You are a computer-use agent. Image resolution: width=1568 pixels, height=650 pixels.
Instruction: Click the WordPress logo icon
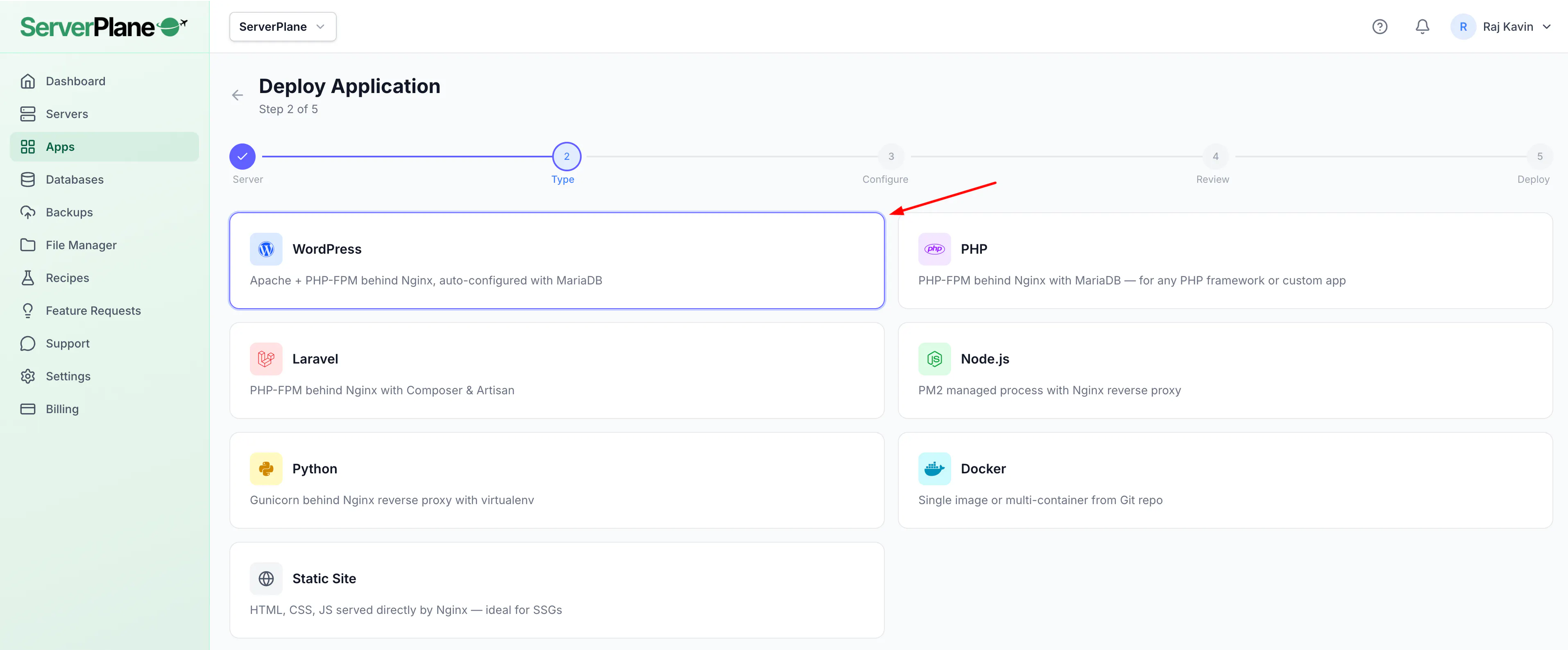tap(266, 249)
